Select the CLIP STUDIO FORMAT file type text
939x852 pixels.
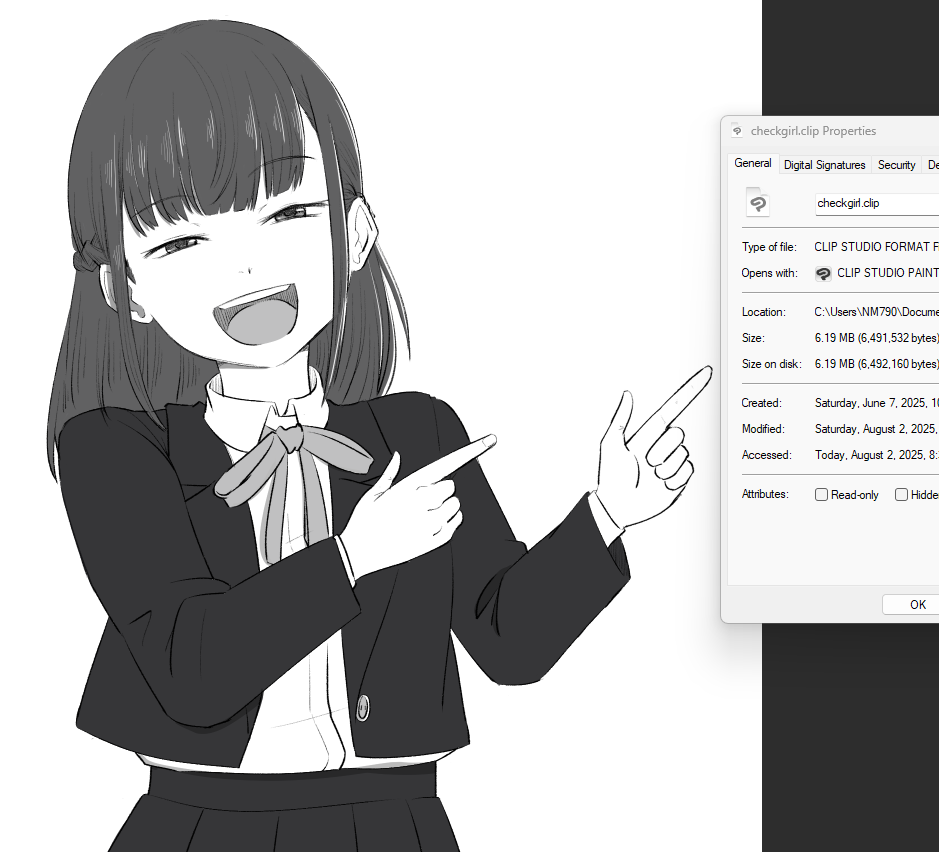(876, 247)
